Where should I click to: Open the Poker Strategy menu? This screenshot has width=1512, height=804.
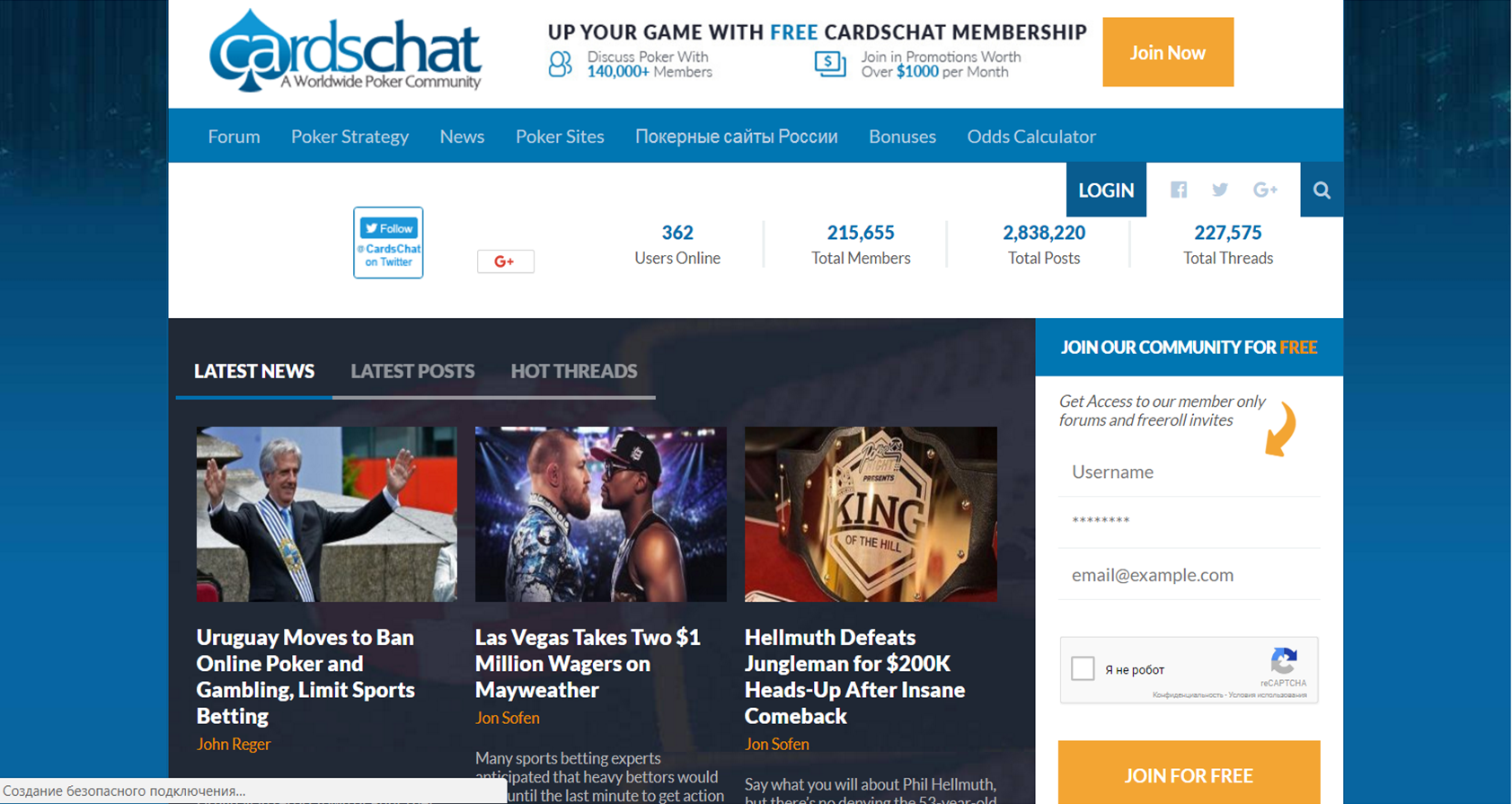349,137
